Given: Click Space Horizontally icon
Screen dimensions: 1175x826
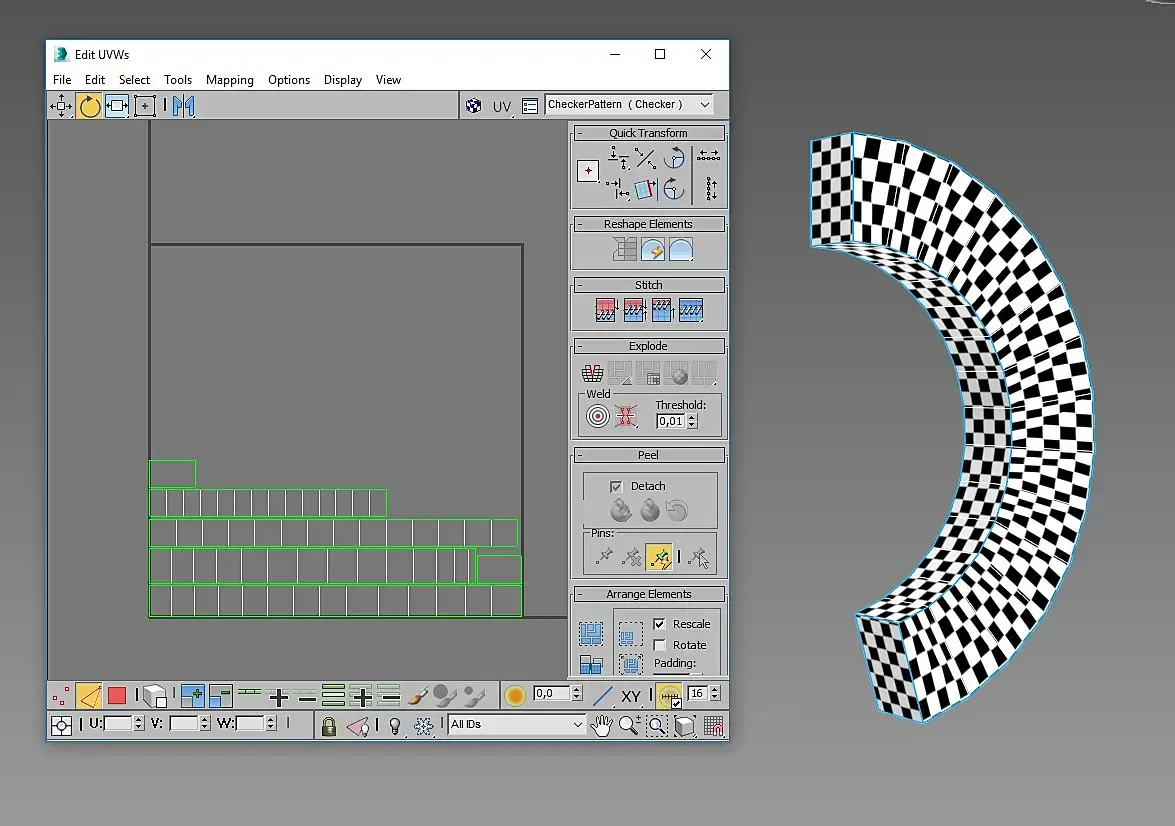Looking at the screenshot, I should pyautogui.click(x=708, y=156).
